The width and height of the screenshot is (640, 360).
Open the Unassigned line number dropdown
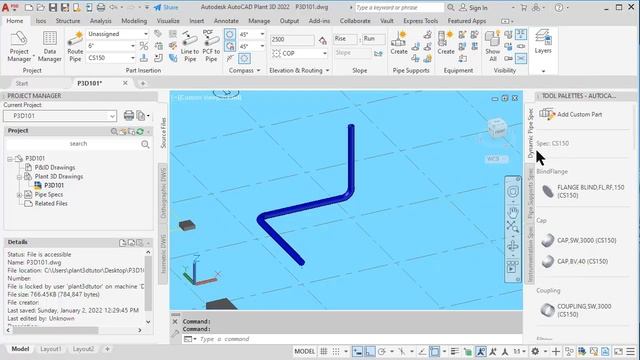[146, 34]
